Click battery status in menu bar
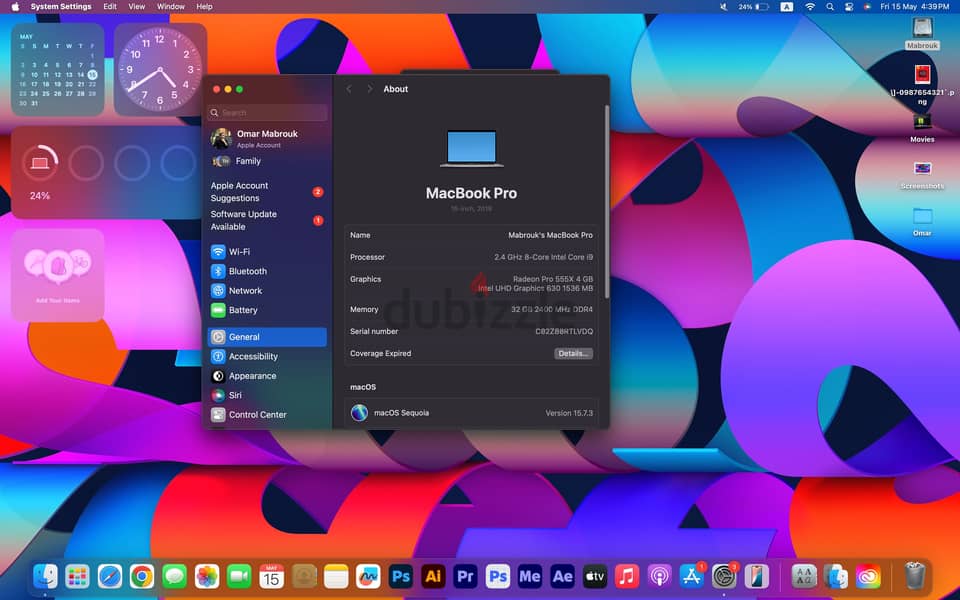 (x=753, y=7)
